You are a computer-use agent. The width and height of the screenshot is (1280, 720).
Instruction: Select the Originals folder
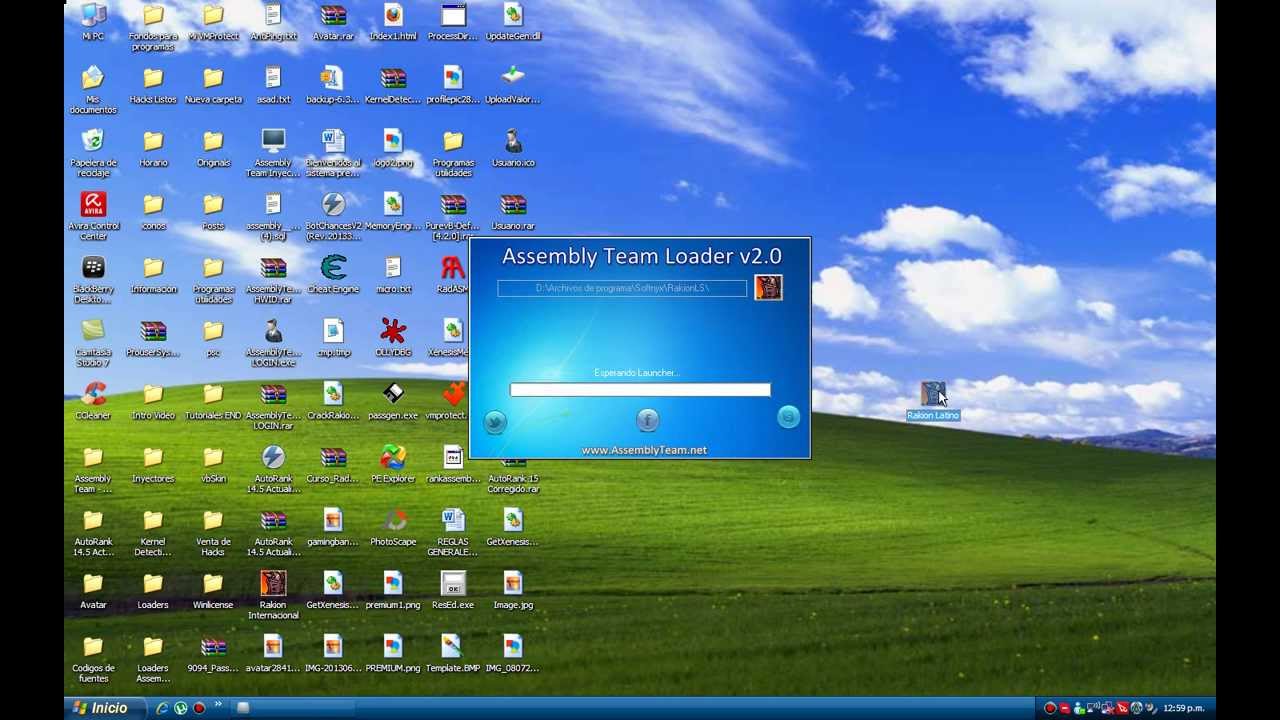pyautogui.click(x=213, y=148)
